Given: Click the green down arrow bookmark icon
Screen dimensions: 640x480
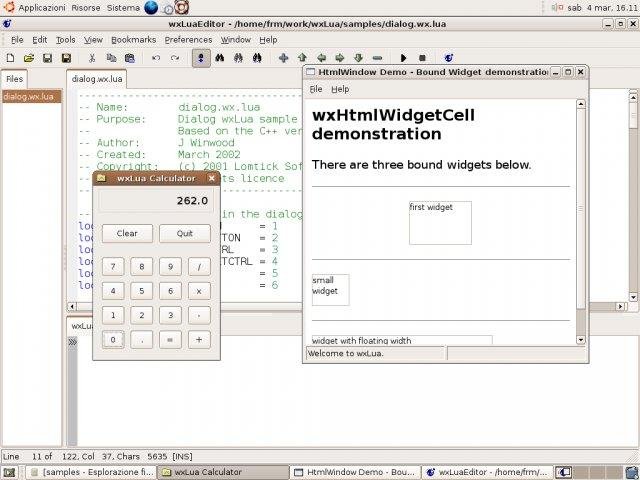Looking at the screenshot, I should 358,58.
